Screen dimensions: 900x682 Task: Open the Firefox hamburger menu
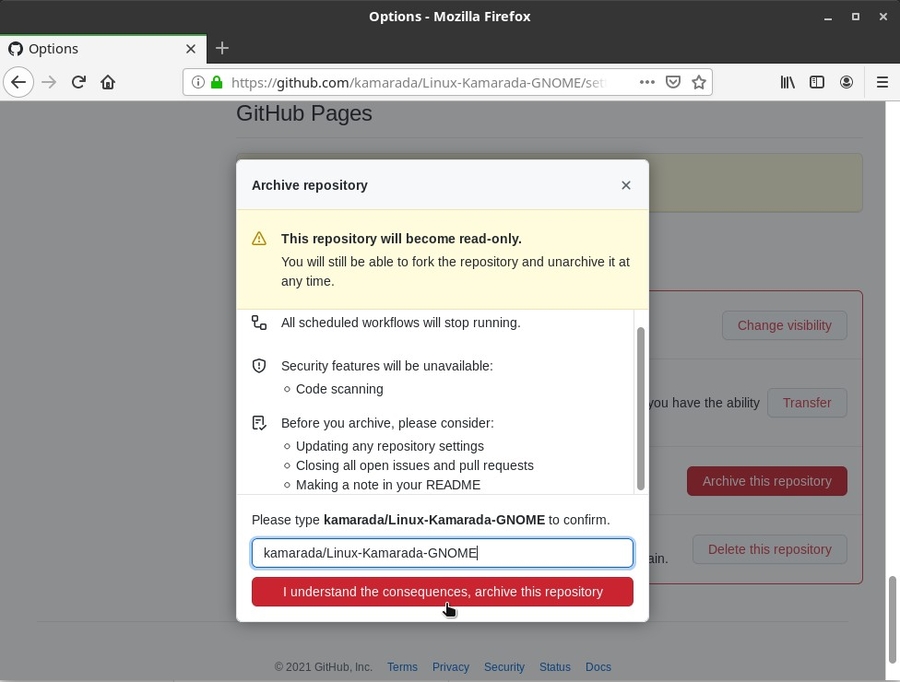[882, 82]
